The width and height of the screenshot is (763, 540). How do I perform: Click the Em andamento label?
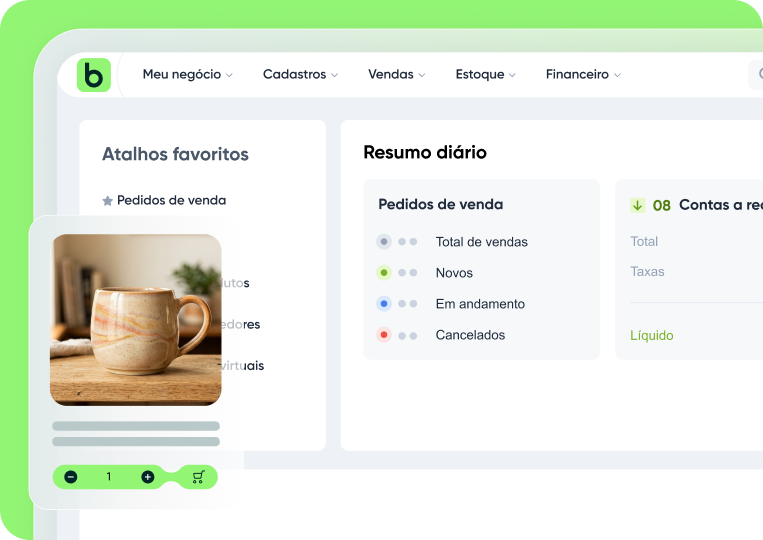point(480,304)
